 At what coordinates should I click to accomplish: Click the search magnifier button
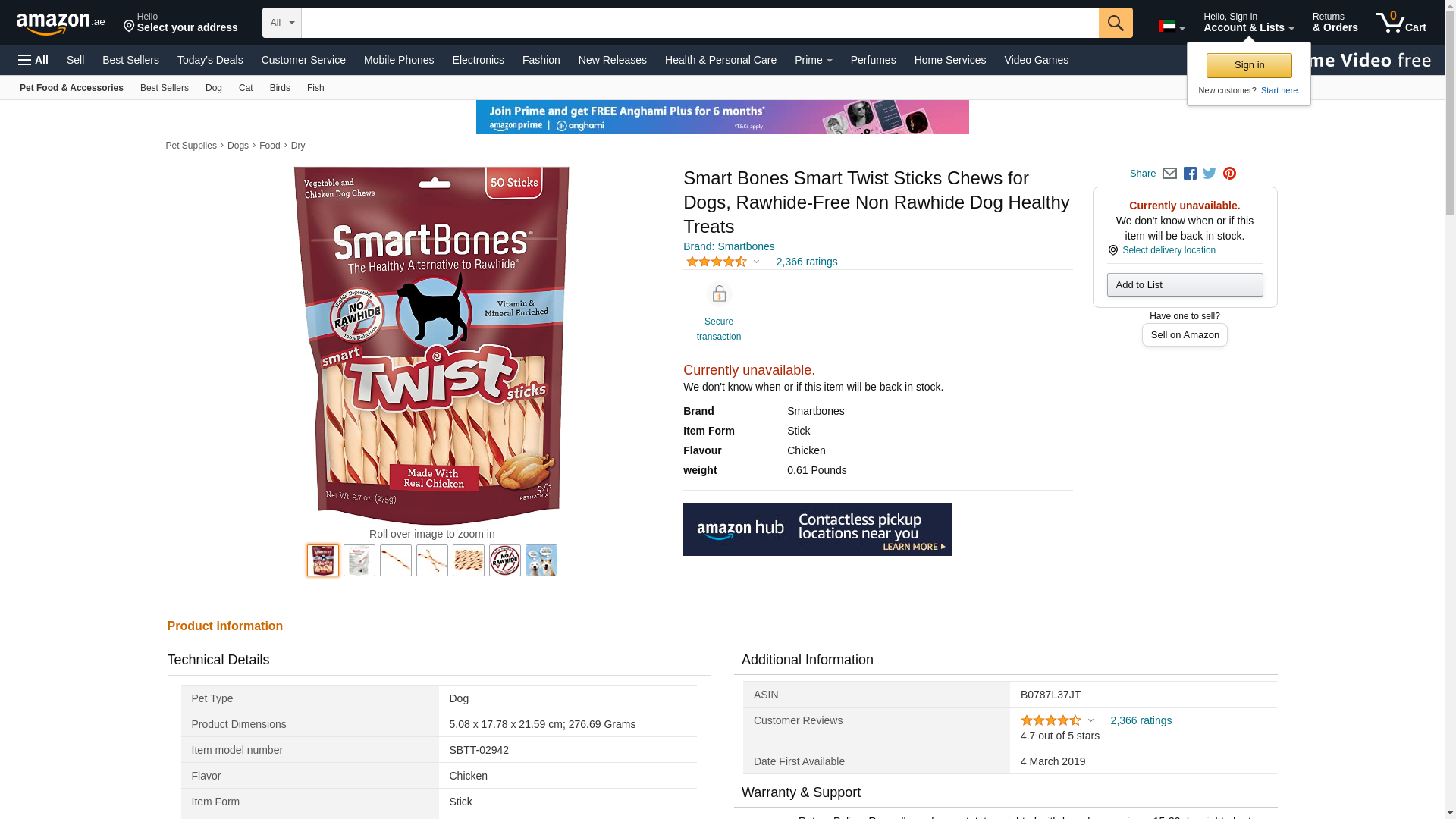(1116, 23)
